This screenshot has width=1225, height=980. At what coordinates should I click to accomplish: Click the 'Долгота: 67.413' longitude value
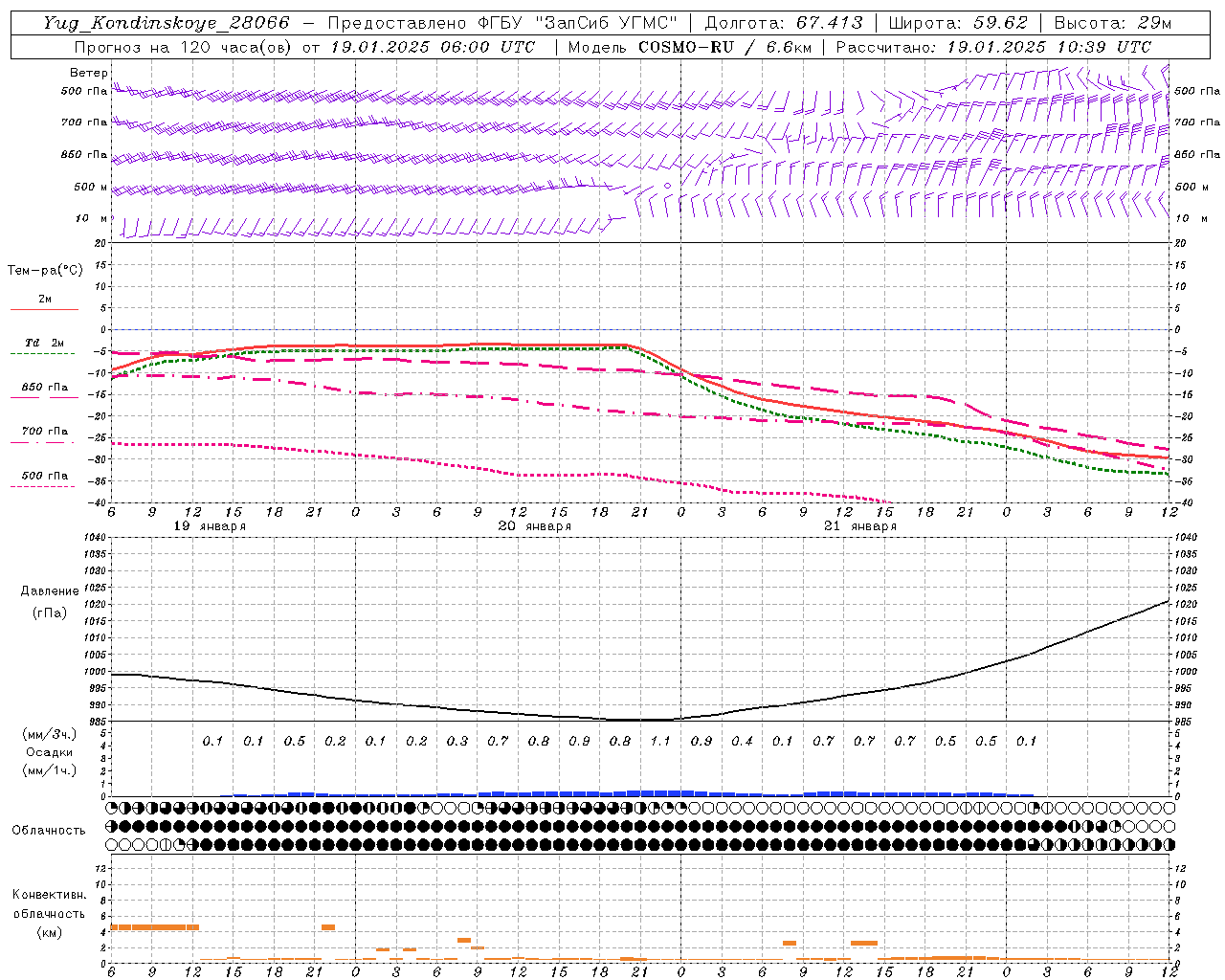784,23
